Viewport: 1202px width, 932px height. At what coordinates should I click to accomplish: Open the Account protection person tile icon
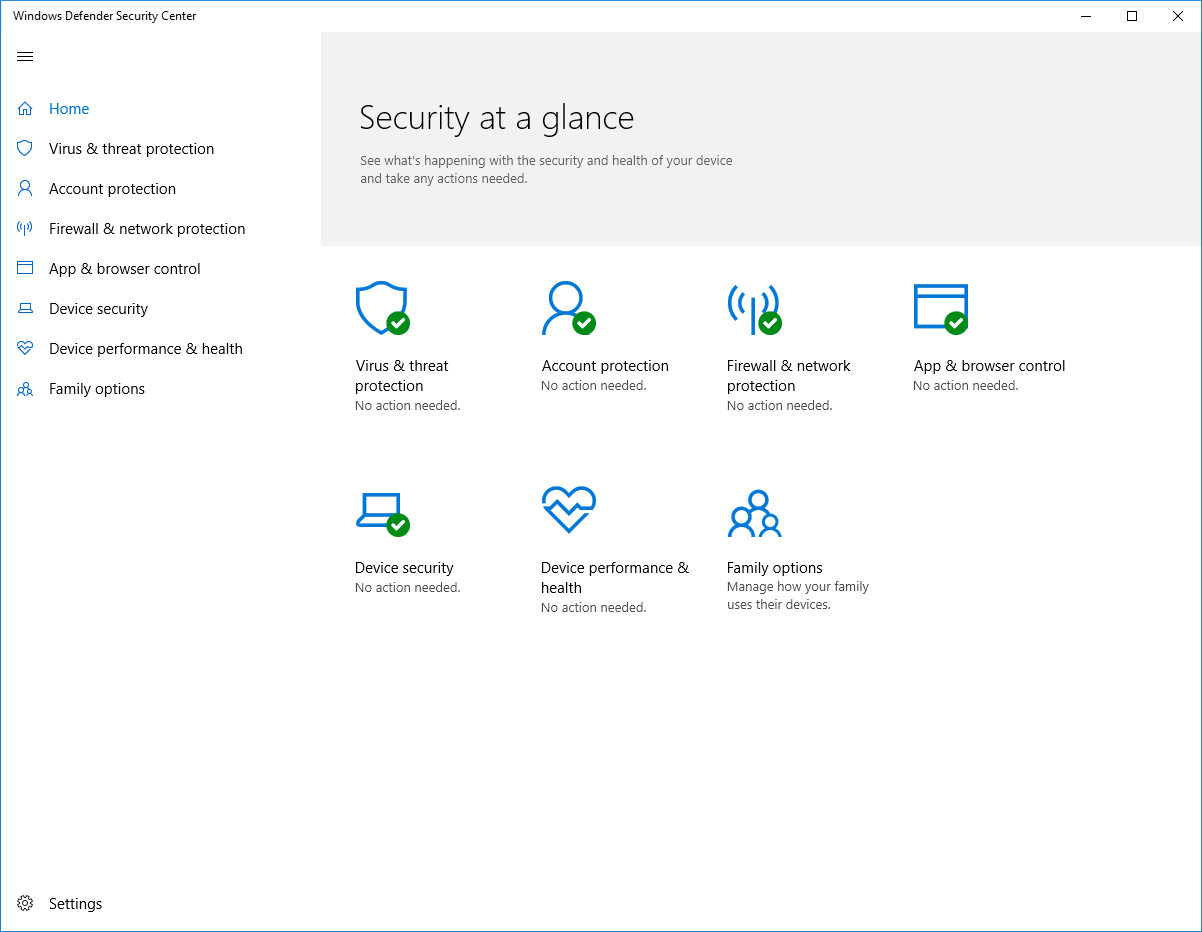tap(566, 308)
